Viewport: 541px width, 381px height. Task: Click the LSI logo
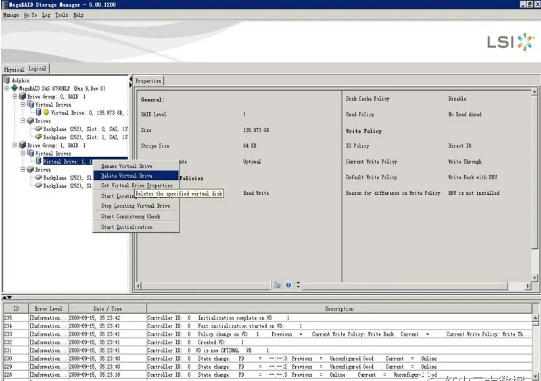tap(511, 42)
